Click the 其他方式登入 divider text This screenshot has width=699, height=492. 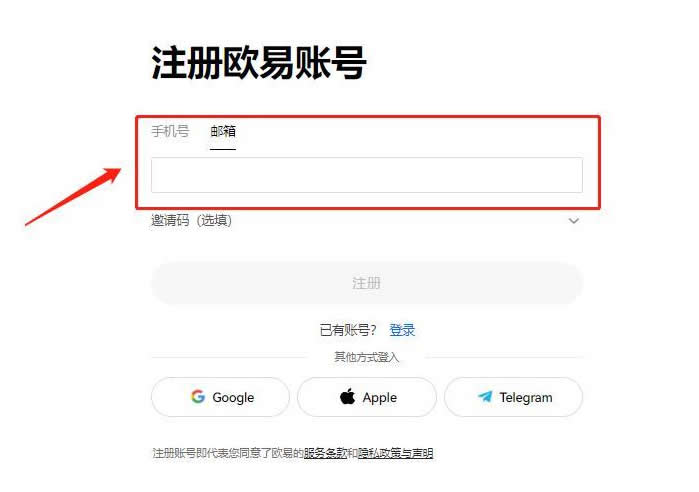pyautogui.click(x=366, y=357)
